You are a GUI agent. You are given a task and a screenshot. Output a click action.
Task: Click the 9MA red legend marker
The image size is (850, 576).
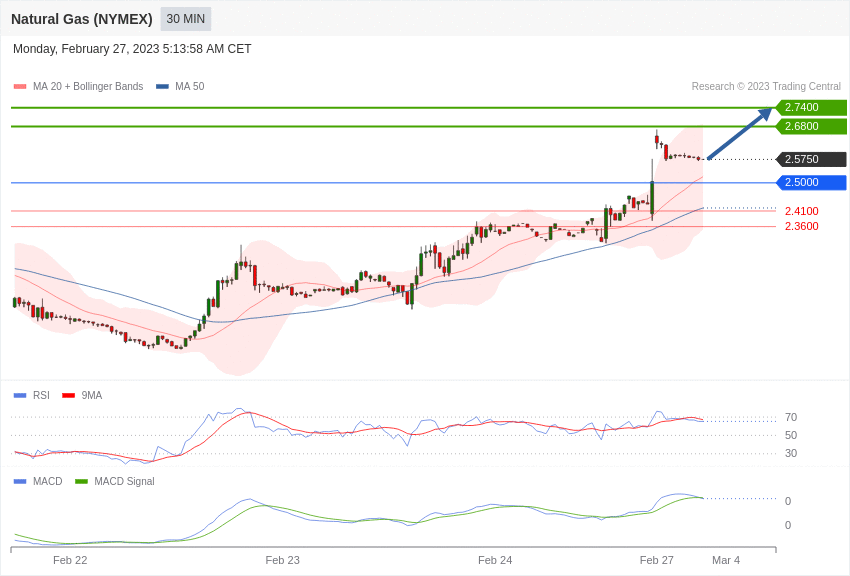(68, 395)
